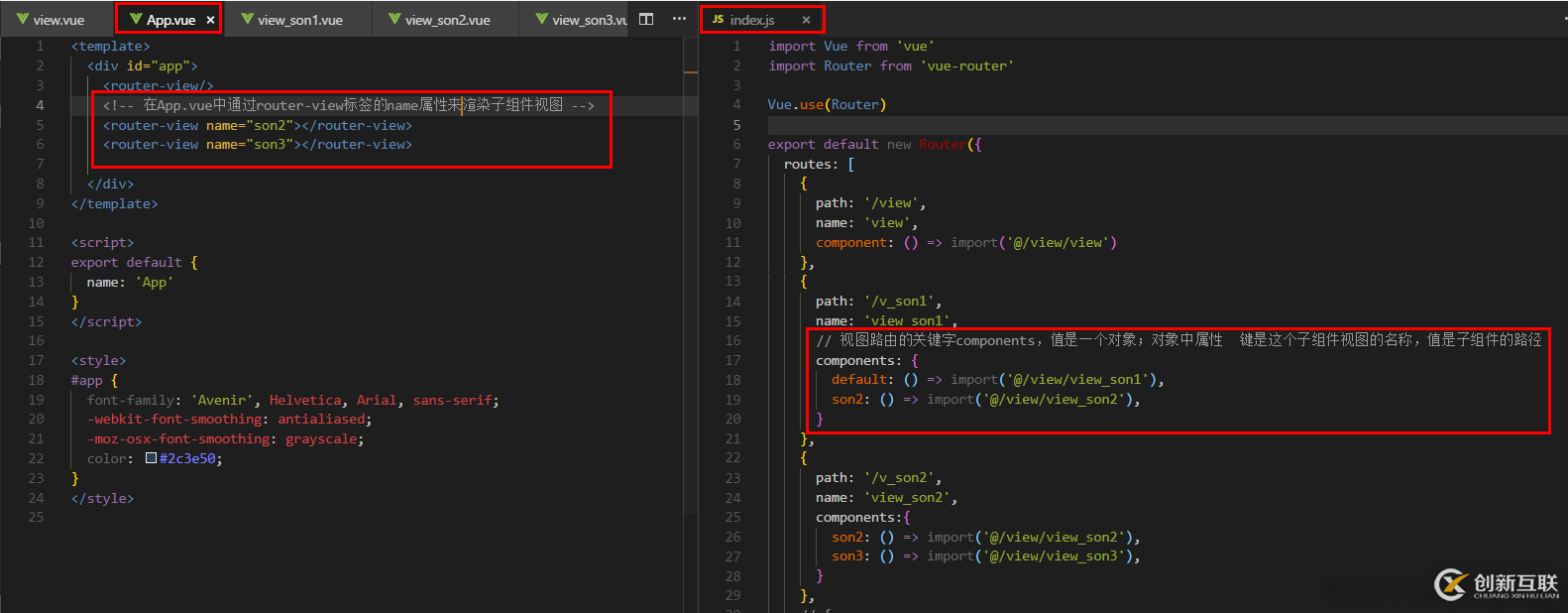This screenshot has height=613, width=1568.
Task: Click the import('@/view/view') component line
Action: [966, 242]
